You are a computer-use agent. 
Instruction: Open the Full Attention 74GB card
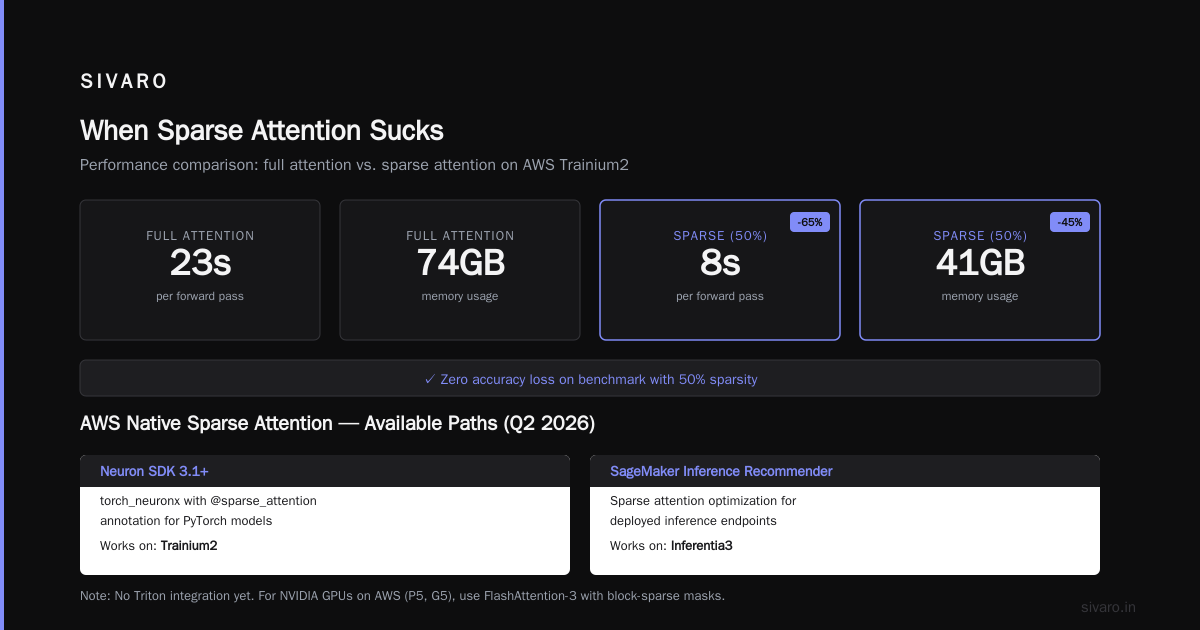460,270
